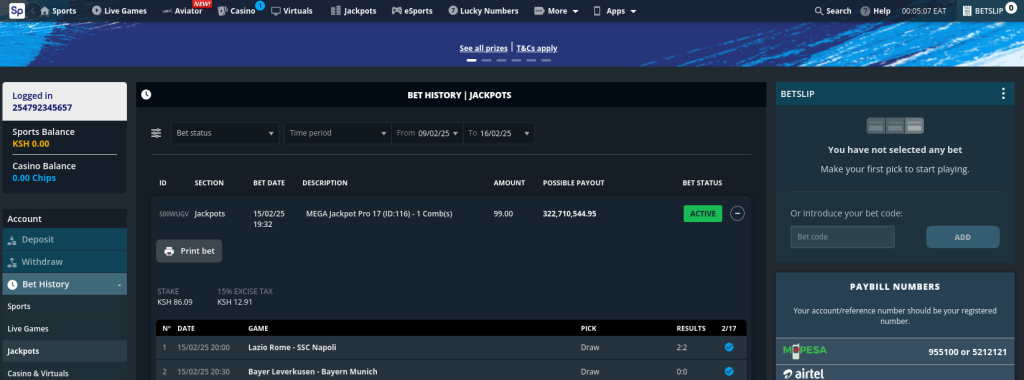Click Lazio Rome - SSC Napoli game

(292, 347)
